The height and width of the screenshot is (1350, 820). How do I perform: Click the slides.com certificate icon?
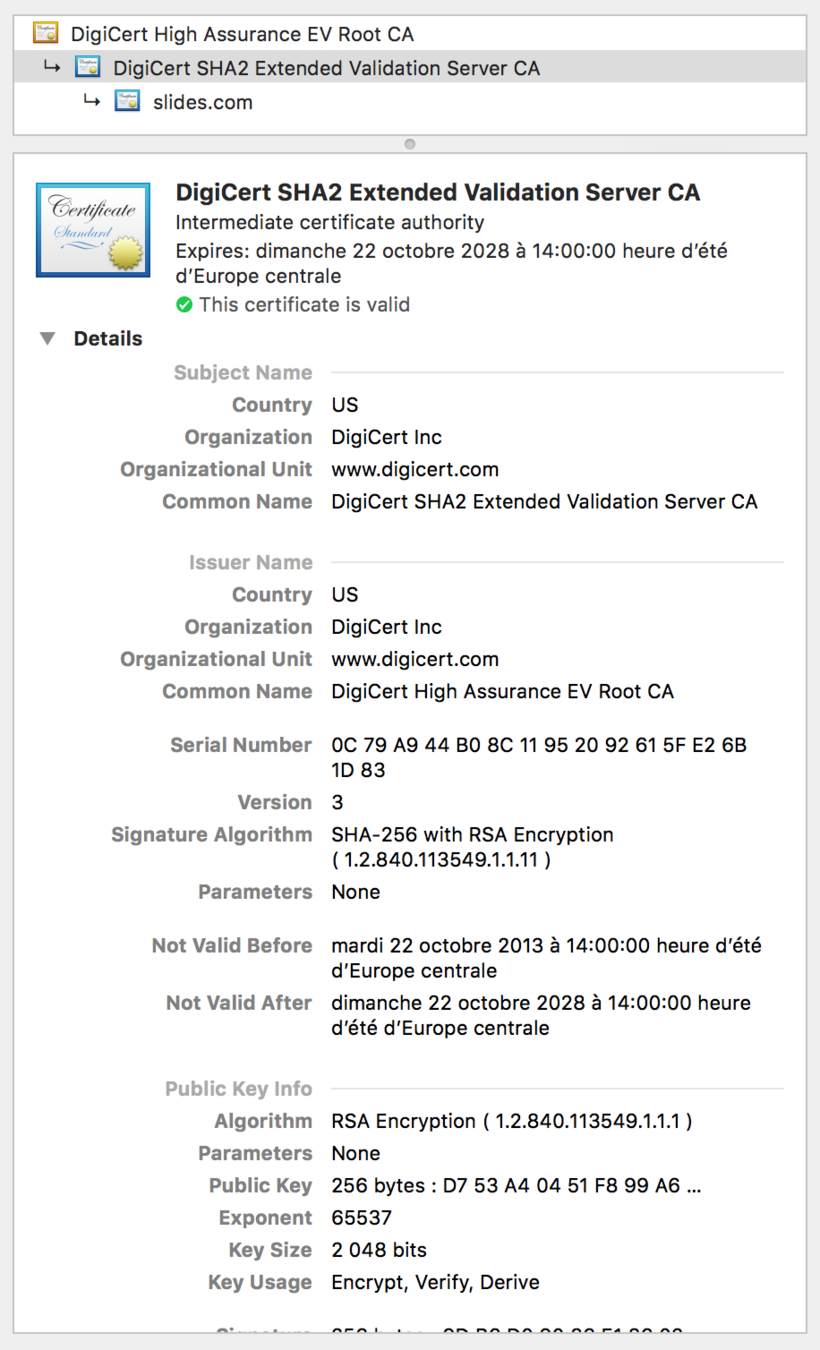[127, 101]
